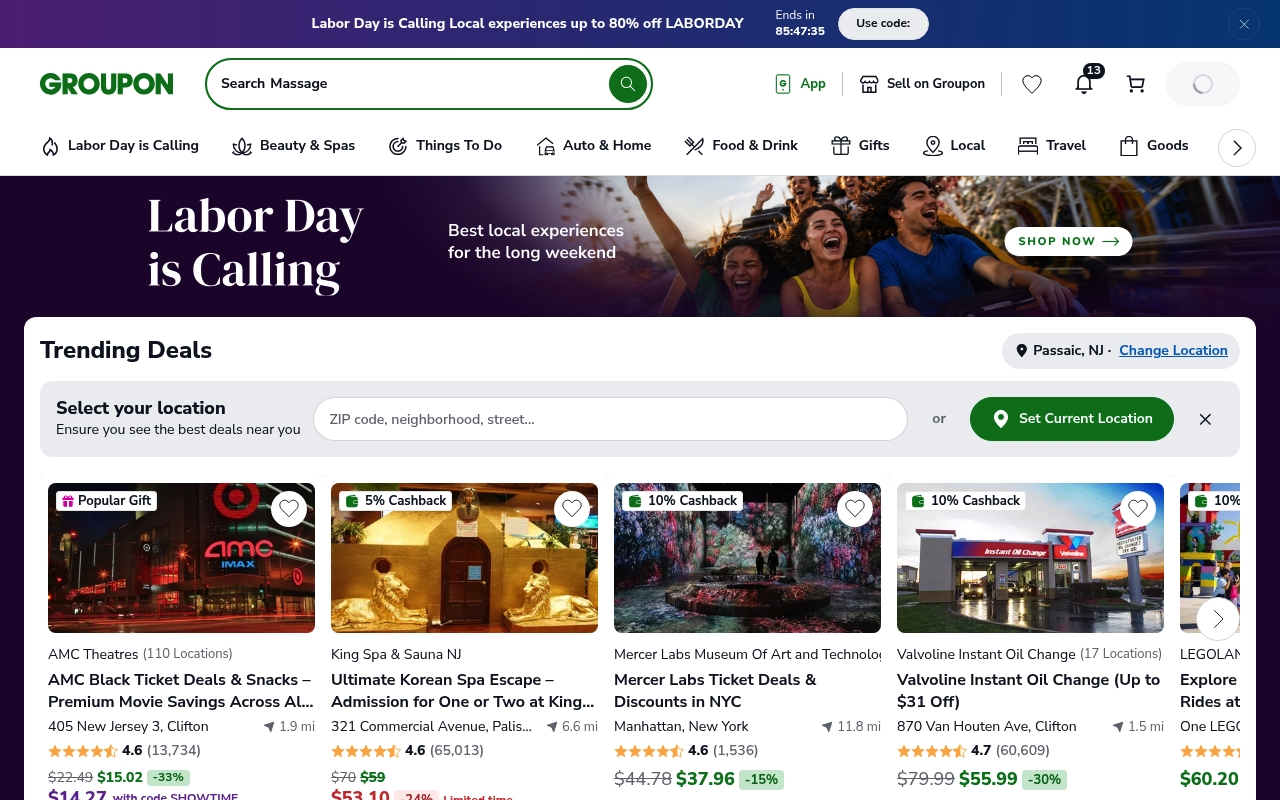This screenshot has height=800, width=1280.
Task: Open AMC Black Ticket Deals & Snacks title
Action: pyautogui.click(x=181, y=691)
